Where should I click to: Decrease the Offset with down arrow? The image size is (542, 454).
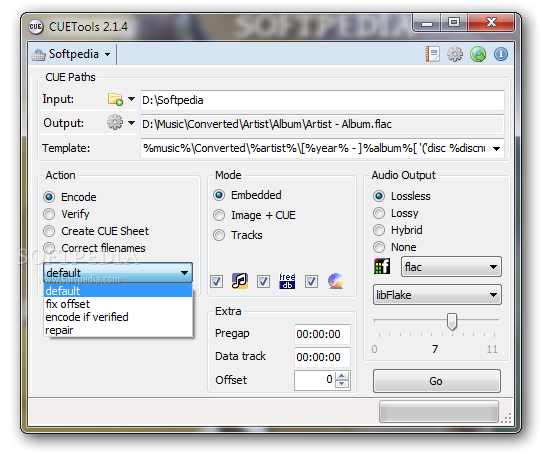pyautogui.click(x=342, y=384)
